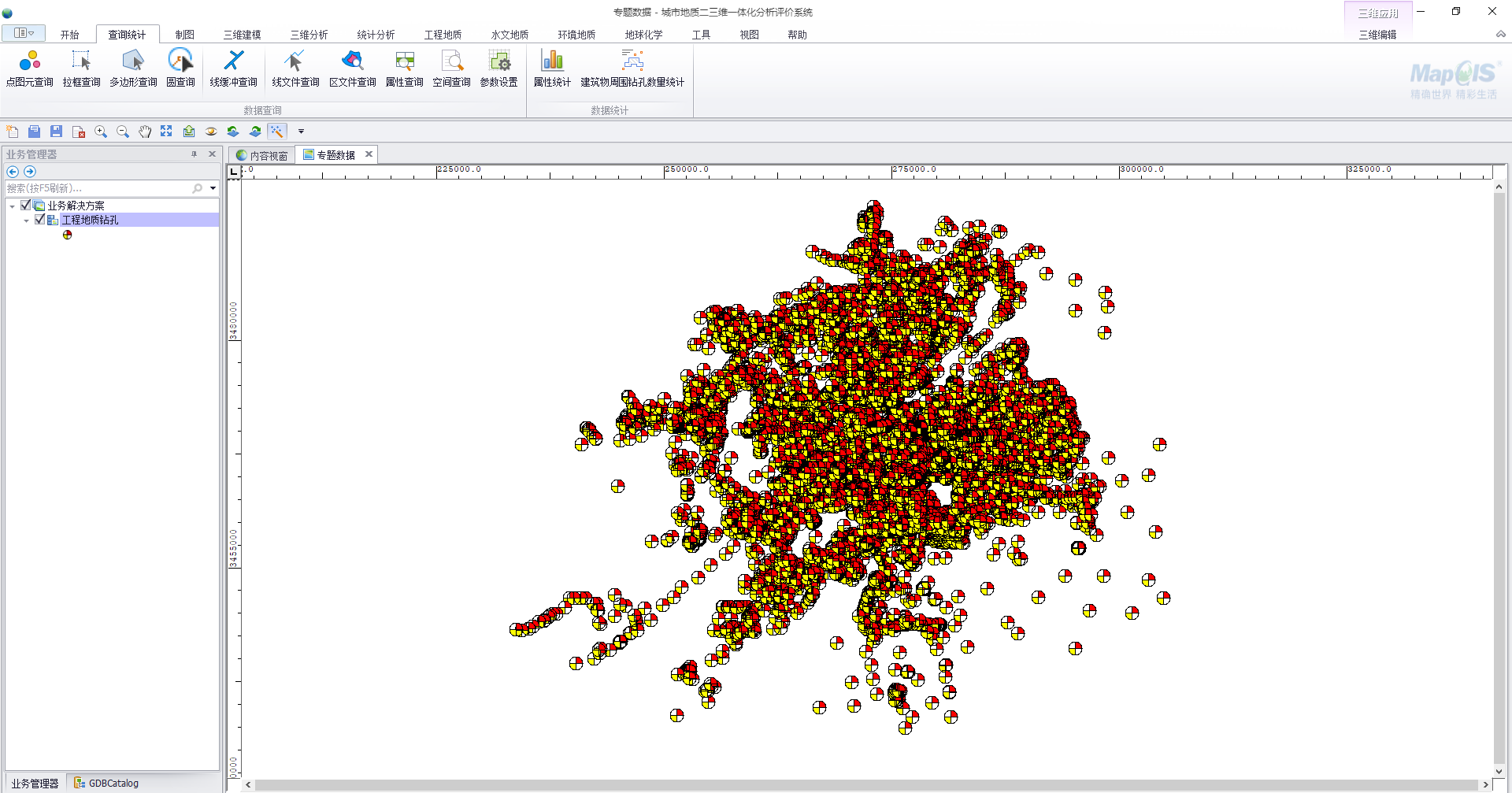Open the application menu button dropdown
Screen dimensions: 1512x793
(x=24, y=33)
